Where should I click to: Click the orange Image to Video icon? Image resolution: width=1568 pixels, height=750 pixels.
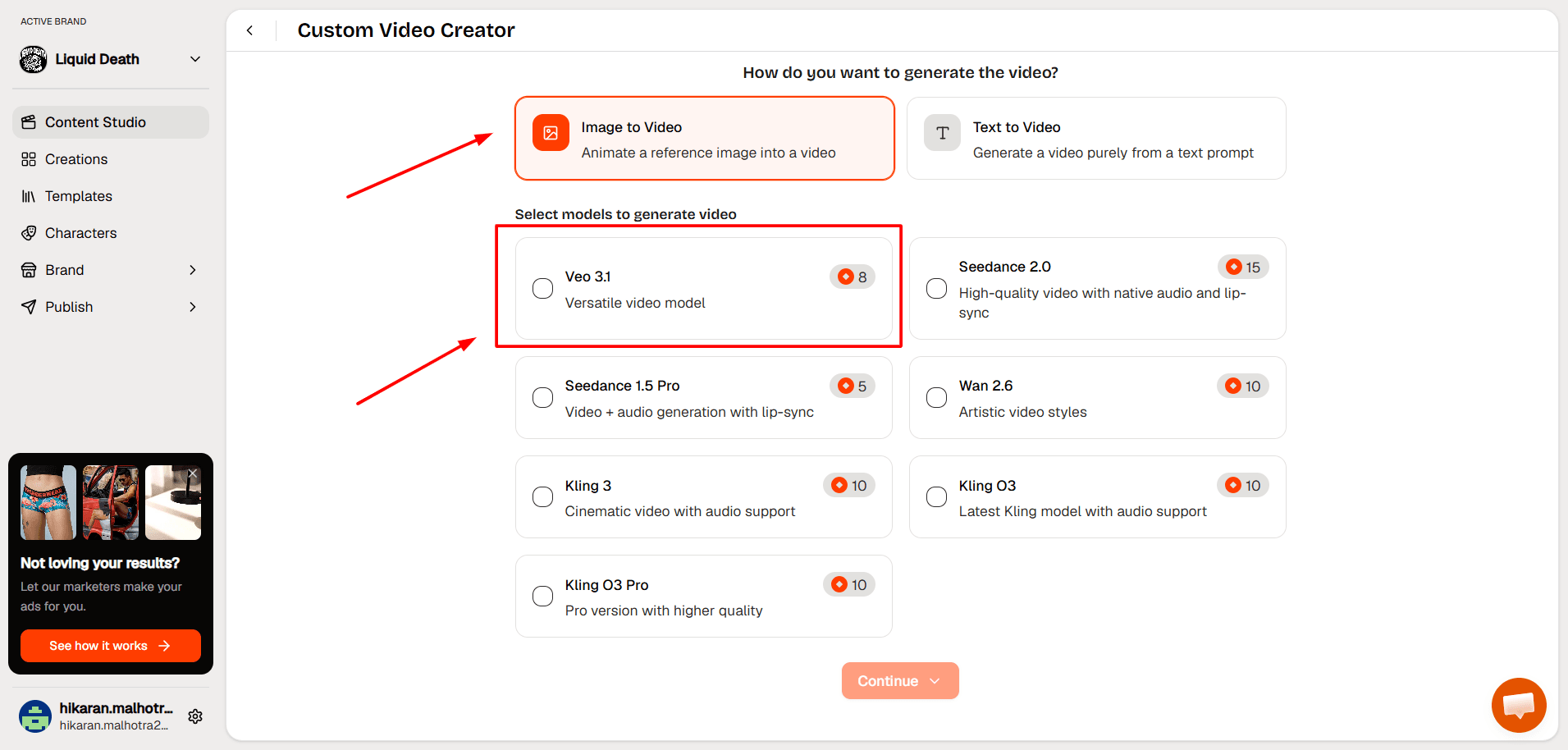point(551,133)
